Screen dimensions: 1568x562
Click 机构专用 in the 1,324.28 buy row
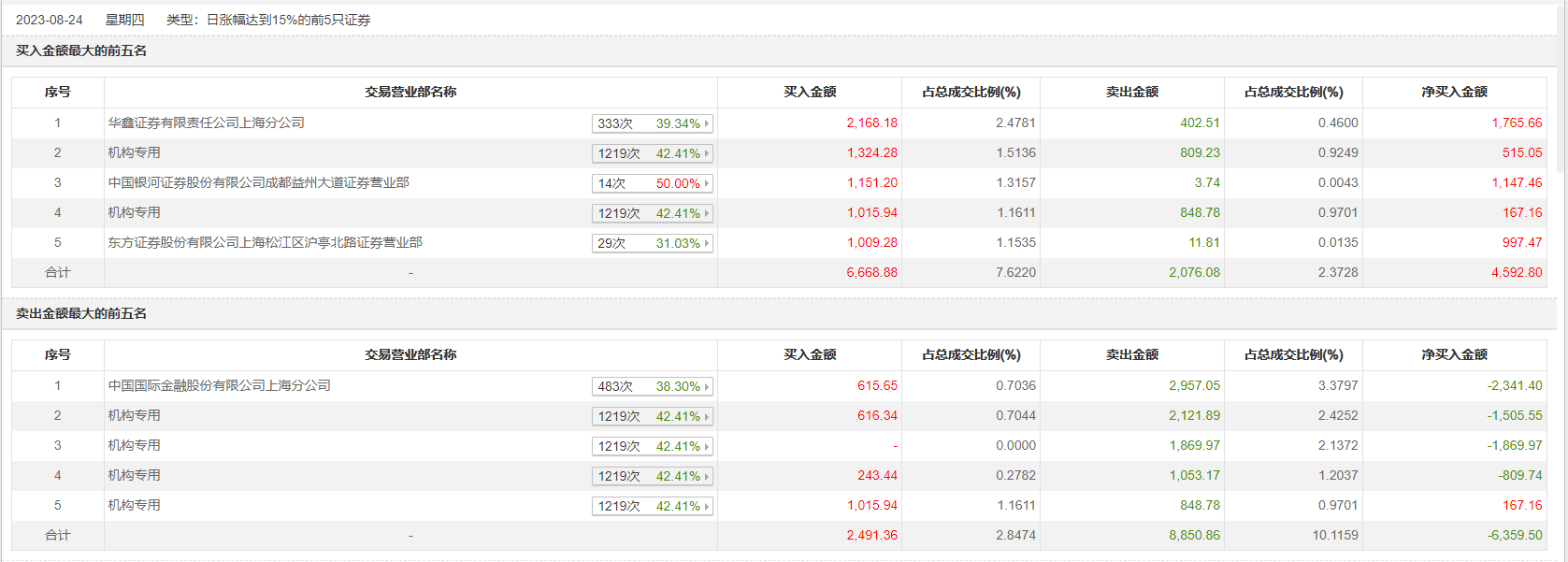[134, 152]
